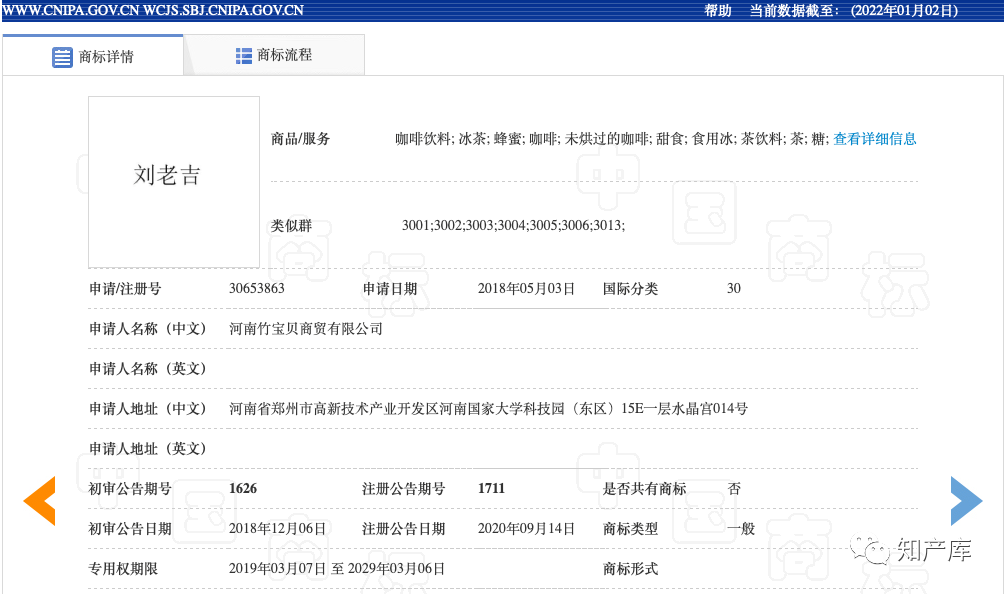Click the document icon on 商标详情 tab

[63, 56]
